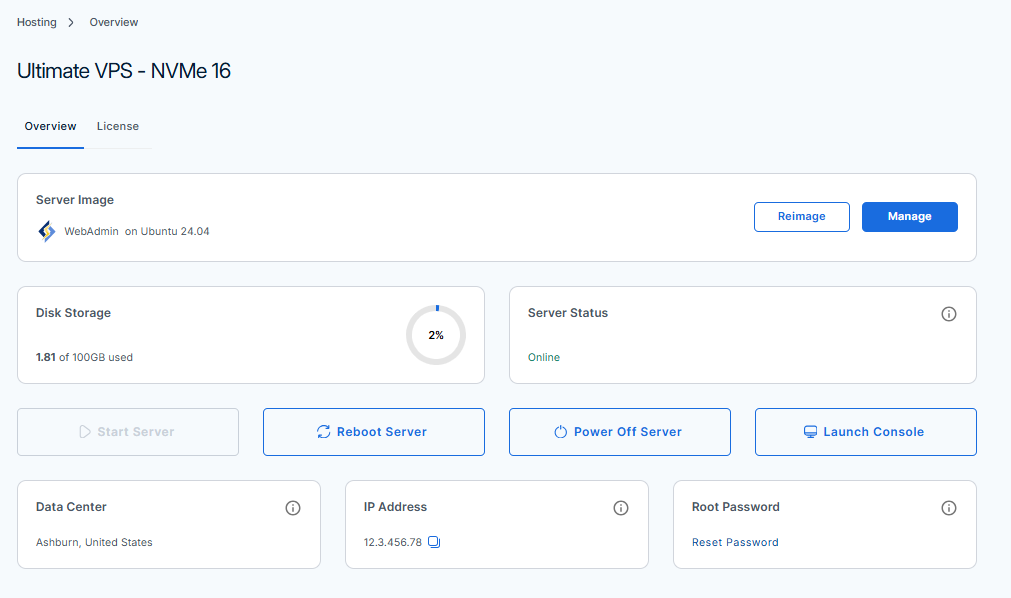
Task: Click the Server Status title
Action: [568, 313]
